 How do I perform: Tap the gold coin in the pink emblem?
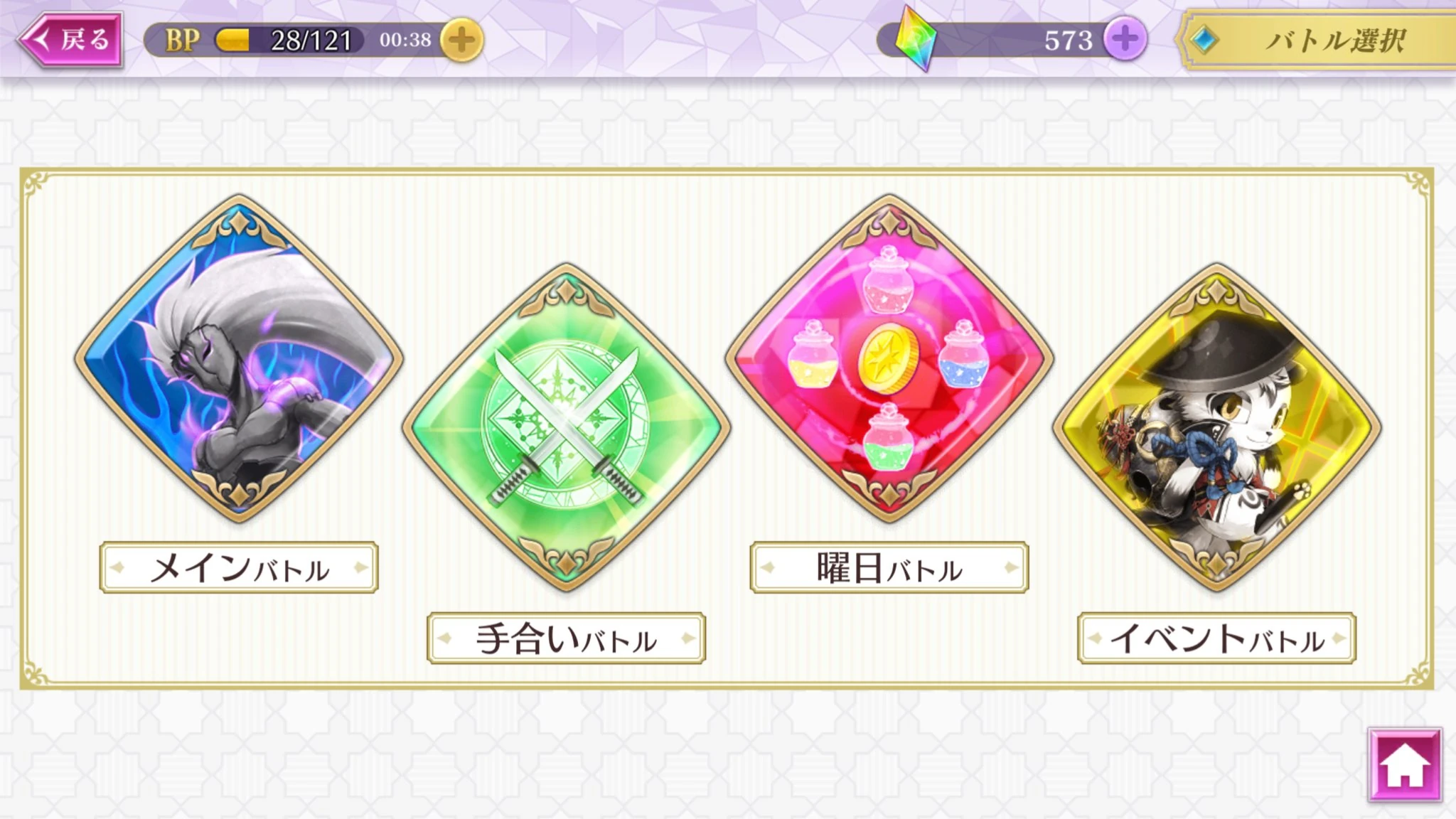(x=889, y=358)
